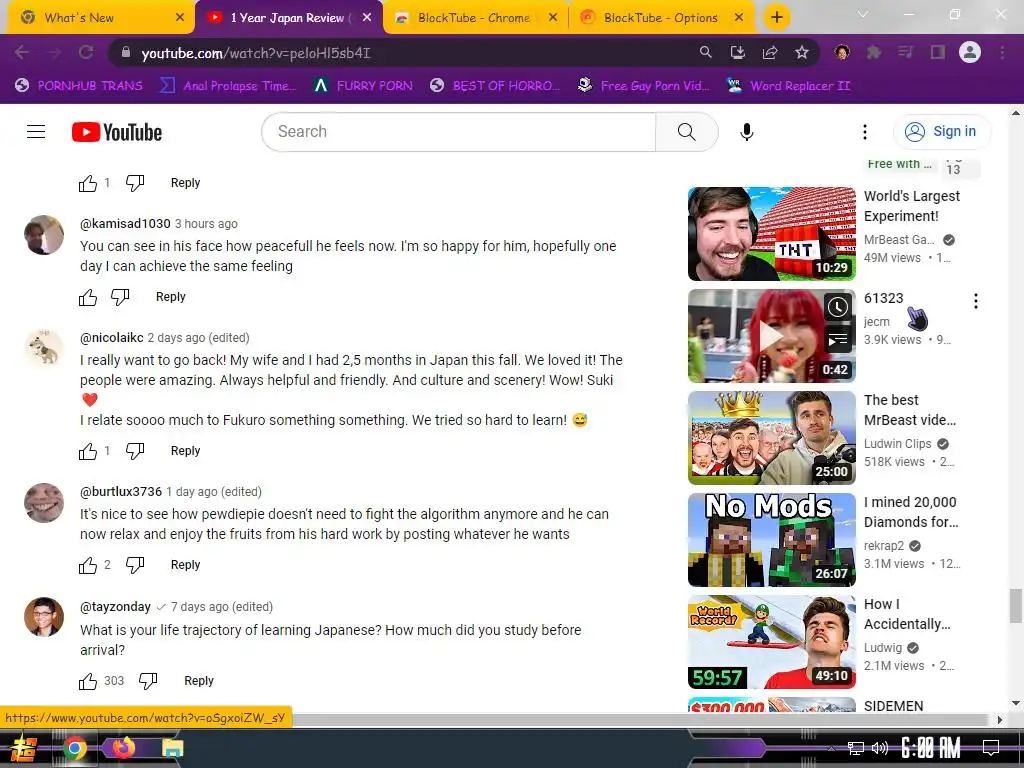
Task: Like the comment by @burtlux3736
Action: 88,566
